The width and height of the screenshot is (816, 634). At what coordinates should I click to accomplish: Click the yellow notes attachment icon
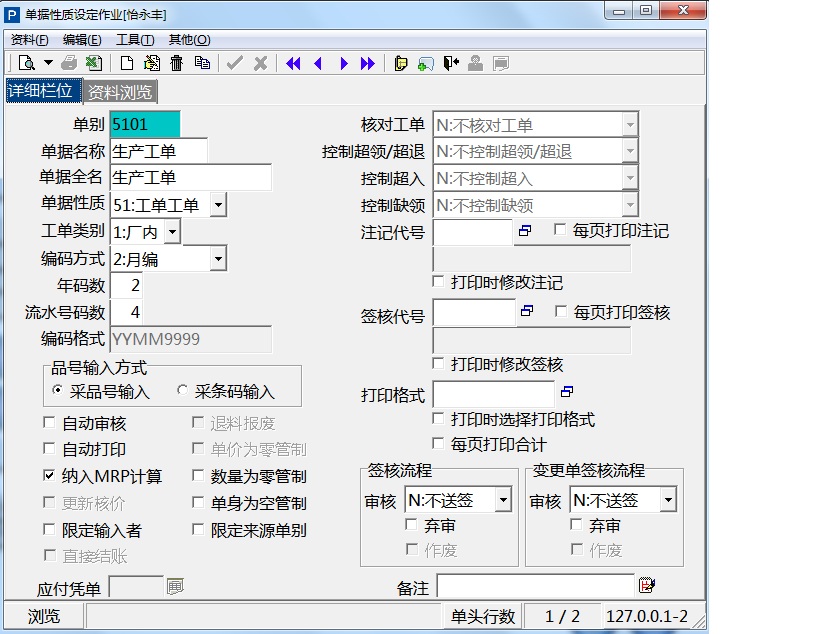(x=401, y=64)
